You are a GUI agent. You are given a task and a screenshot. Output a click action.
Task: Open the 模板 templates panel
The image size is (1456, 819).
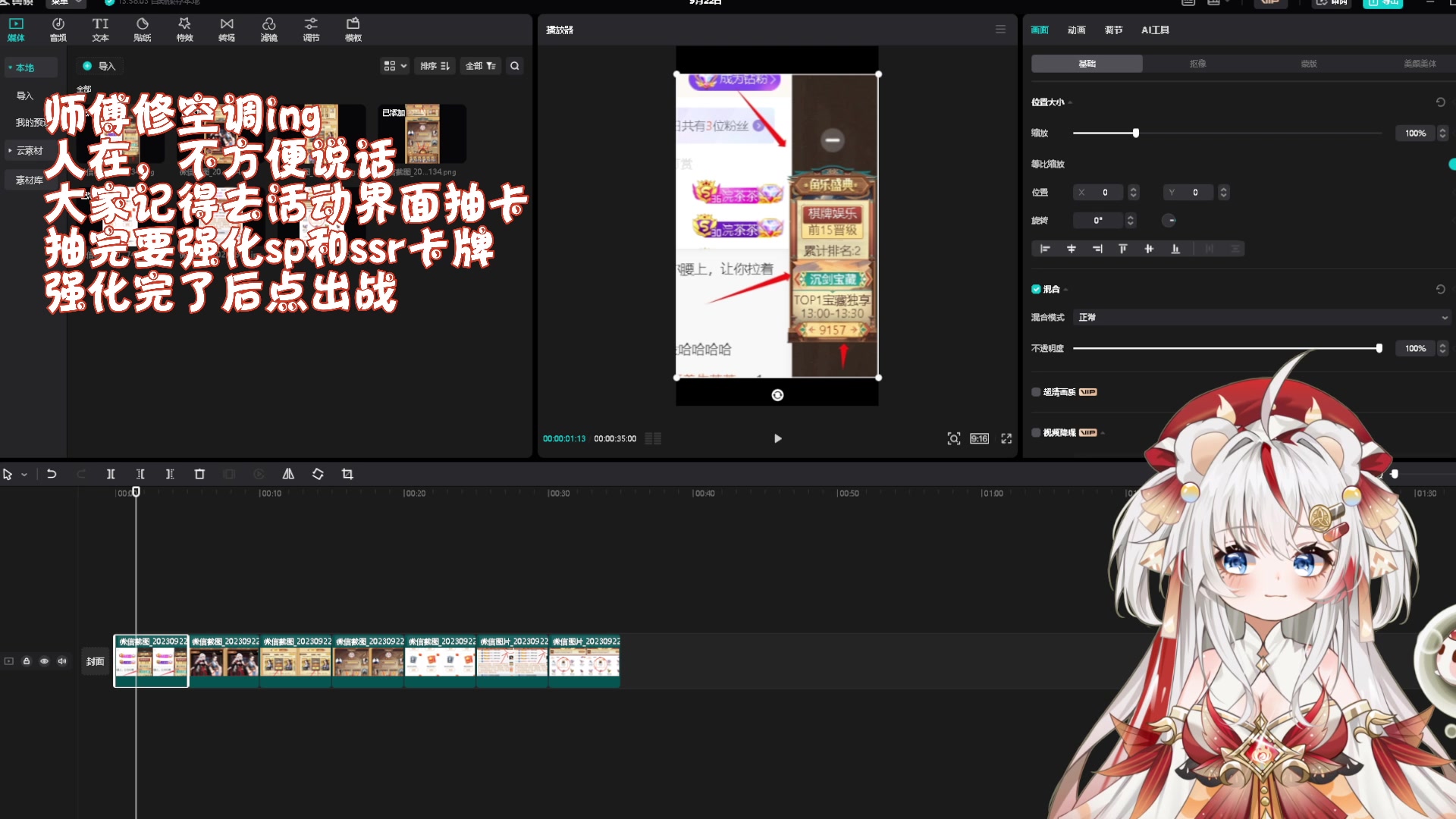pos(353,30)
